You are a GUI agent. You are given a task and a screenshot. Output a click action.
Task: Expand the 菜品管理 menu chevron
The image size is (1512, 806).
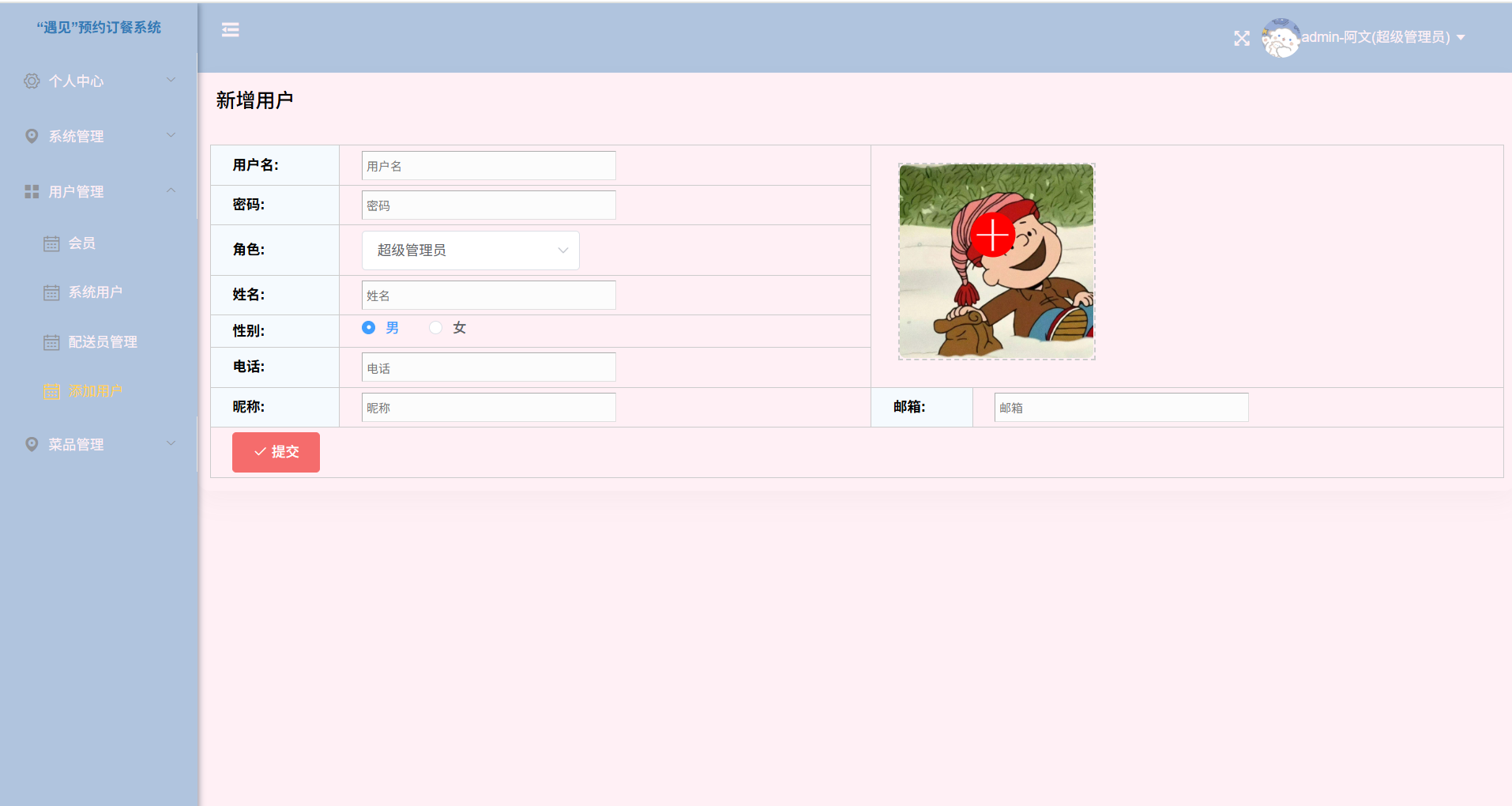coord(171,443)
